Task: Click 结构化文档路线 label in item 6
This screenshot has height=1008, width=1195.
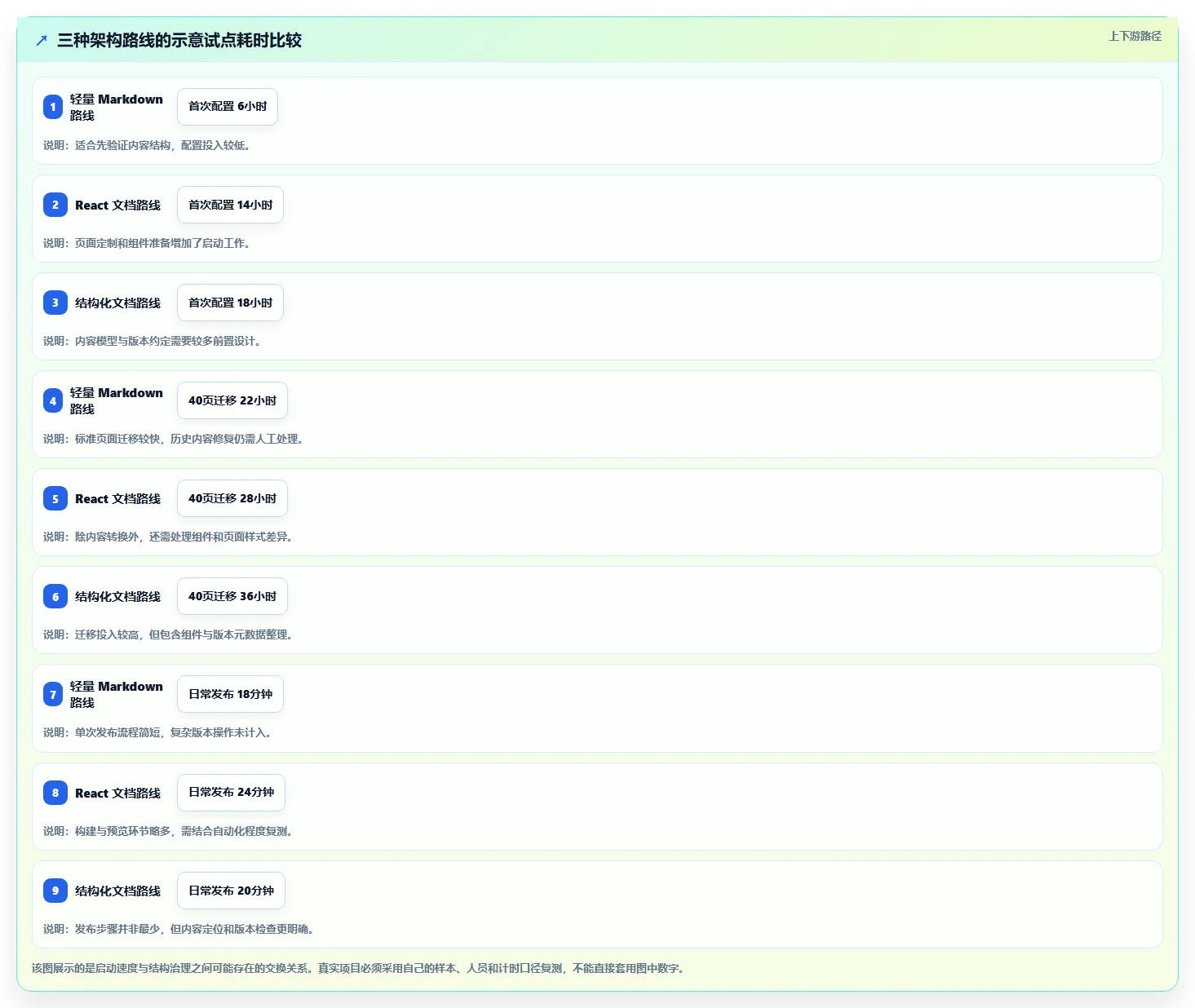Action: click(117, 596)
